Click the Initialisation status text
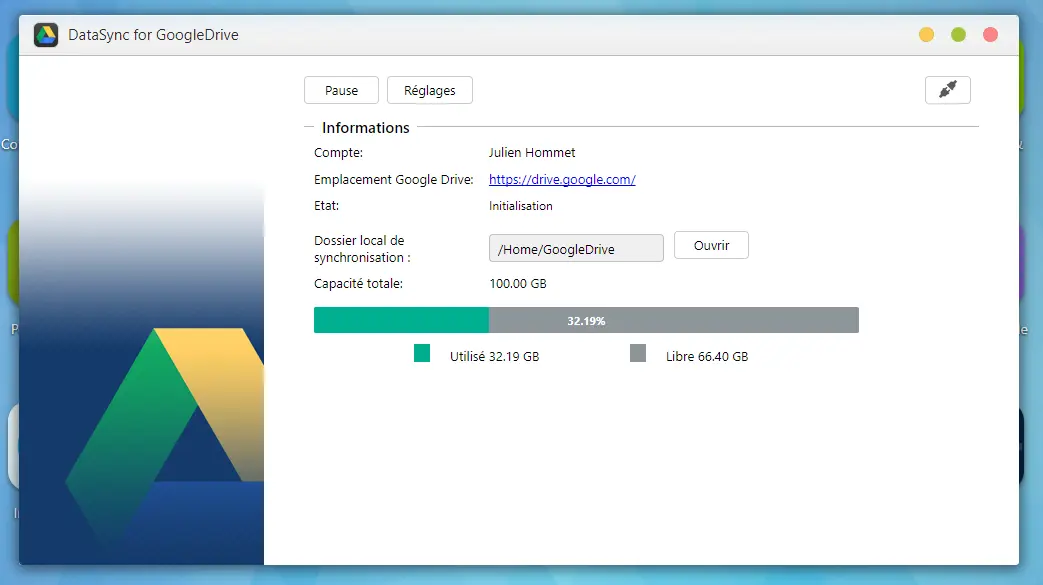The width and height of the screenshot is (1043, 585). point(521,205)
